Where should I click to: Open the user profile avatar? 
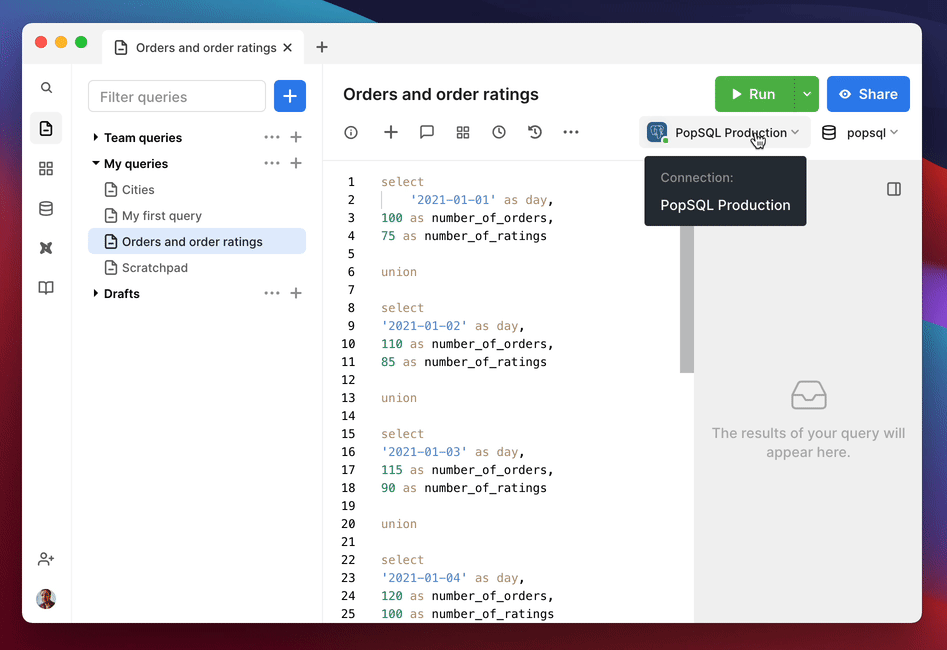[46, 599]
